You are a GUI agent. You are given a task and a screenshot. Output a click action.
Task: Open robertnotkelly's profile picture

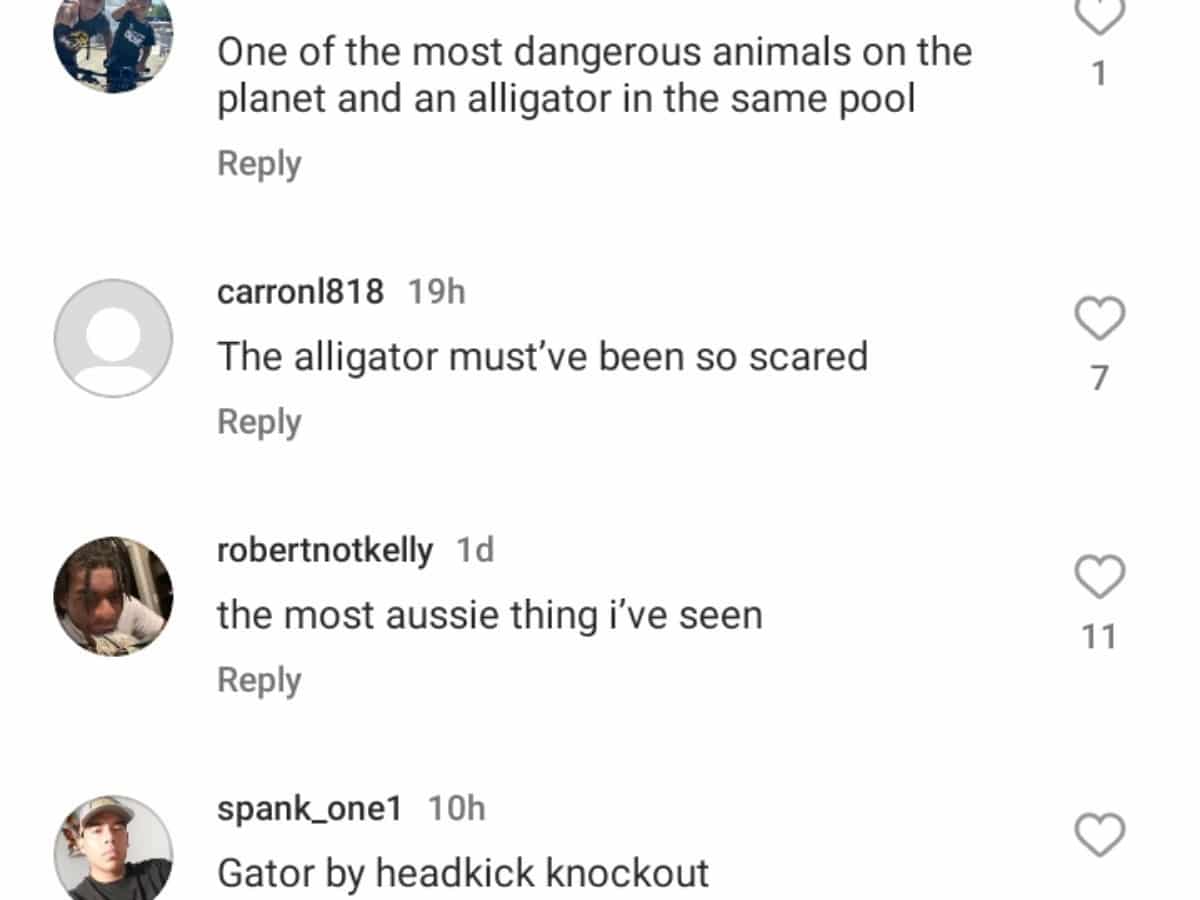[113, 596]
